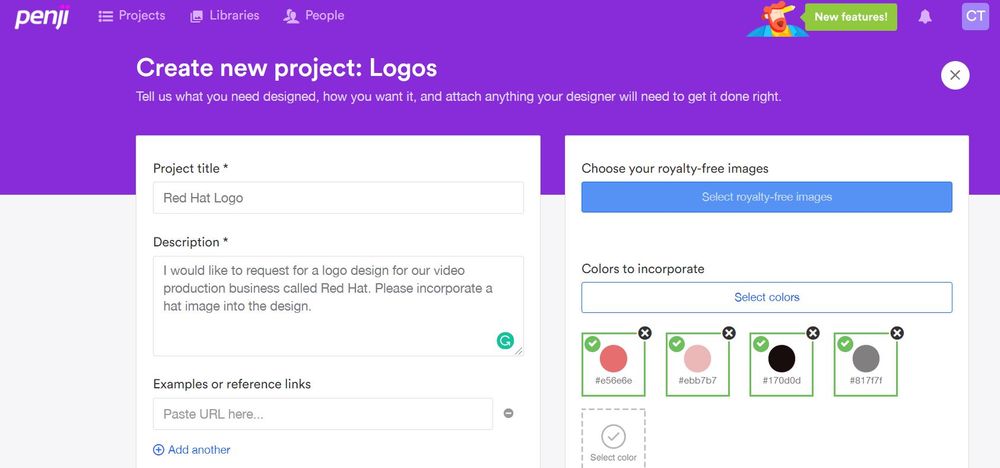Click the Grammarly icon in description
Screen dimensions: 1000x468
pos(505,341)
